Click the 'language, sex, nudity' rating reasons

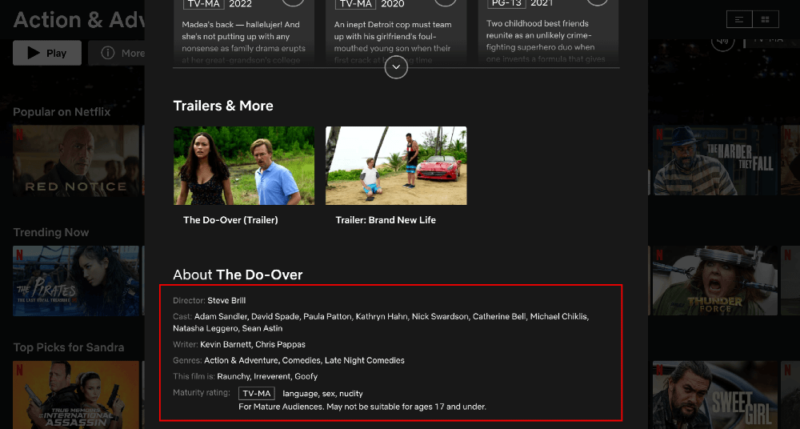322,394
